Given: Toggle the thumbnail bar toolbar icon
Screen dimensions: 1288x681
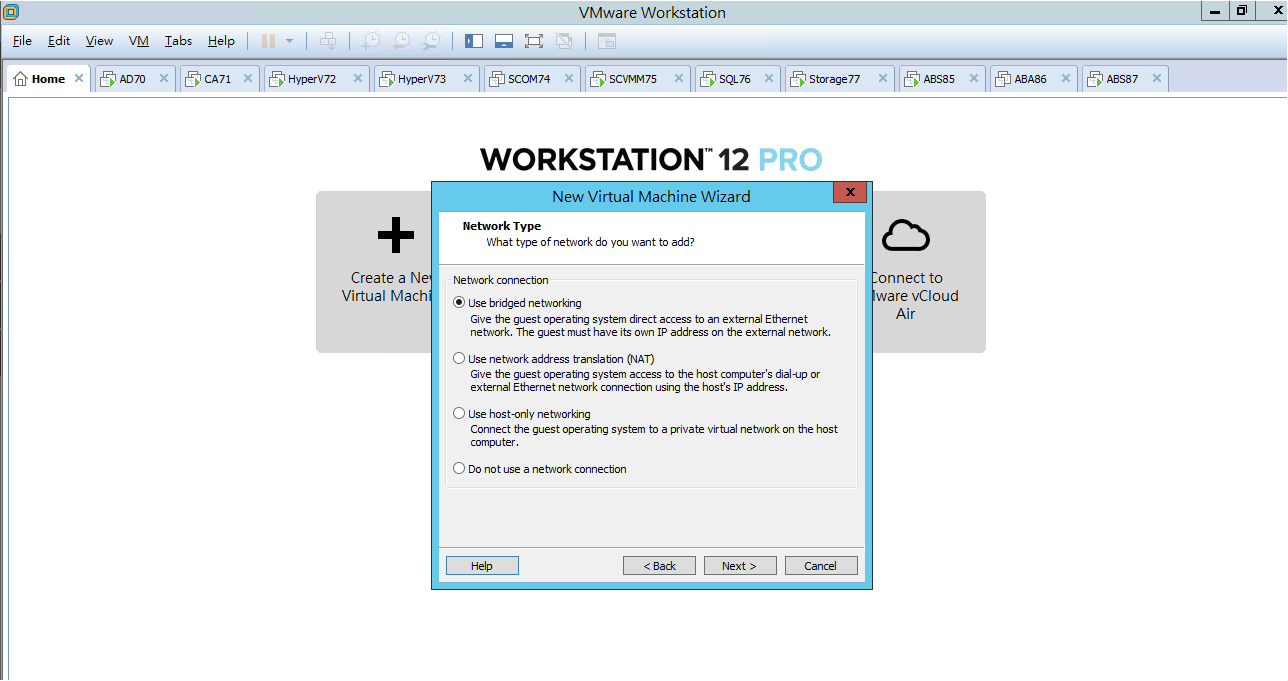Looking at the screenshot, I should click(x=504, y=41).
